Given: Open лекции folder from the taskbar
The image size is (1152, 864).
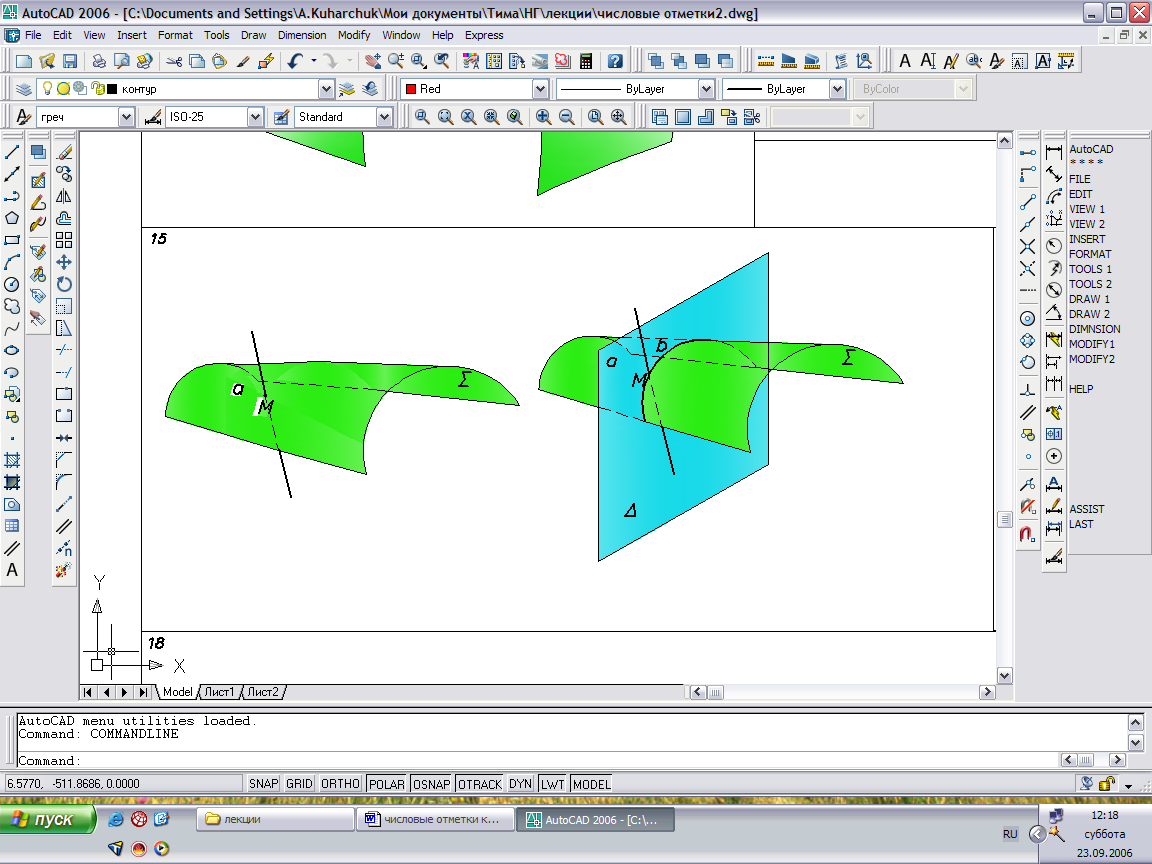Looking at the screenshot, I should click(276, 819).
